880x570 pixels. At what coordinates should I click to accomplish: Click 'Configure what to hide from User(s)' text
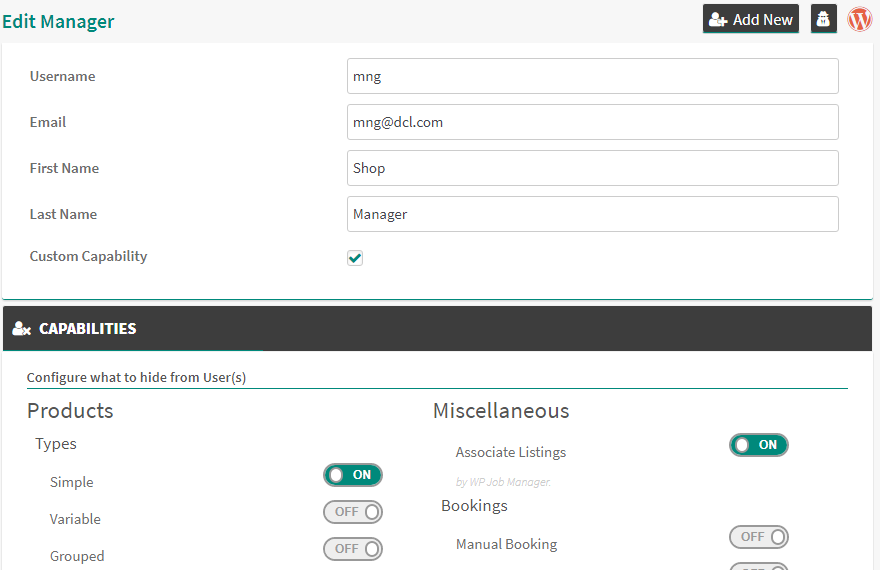tap(136, 378)
